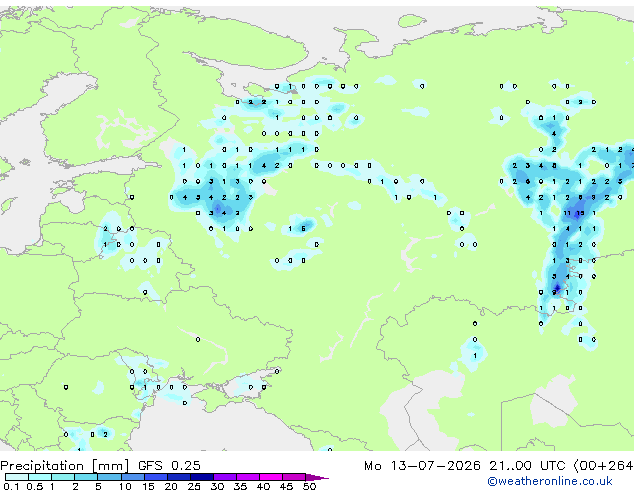Click the 10–15 mm legend color box

133,477
